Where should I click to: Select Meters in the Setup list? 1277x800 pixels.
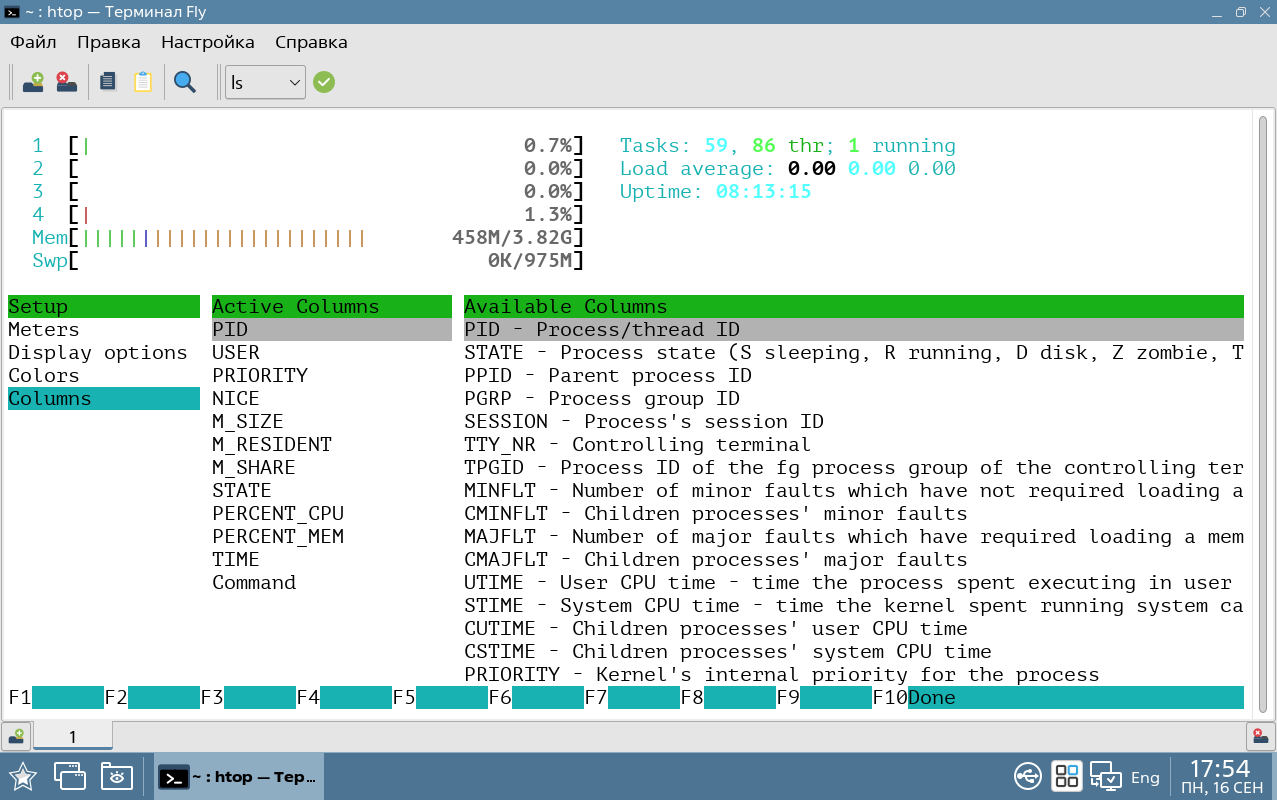[104, 330]
